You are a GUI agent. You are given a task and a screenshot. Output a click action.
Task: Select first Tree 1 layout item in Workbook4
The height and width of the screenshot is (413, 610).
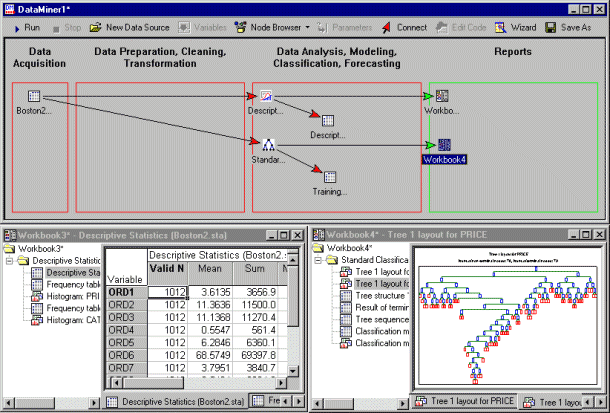pos(374,271)
